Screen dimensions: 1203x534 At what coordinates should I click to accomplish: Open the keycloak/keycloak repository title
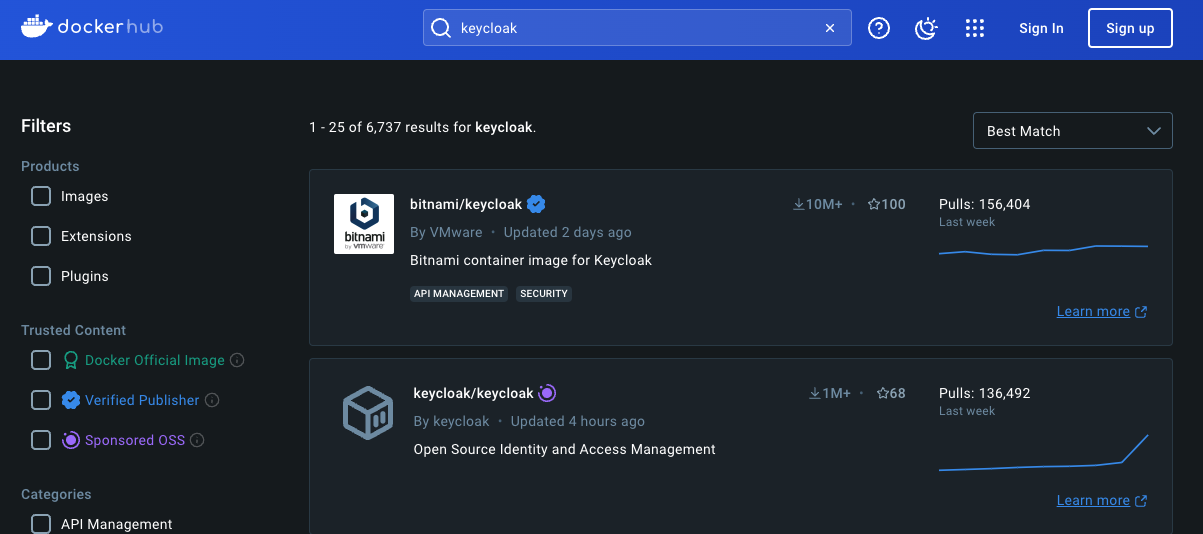tap(473, 393)
